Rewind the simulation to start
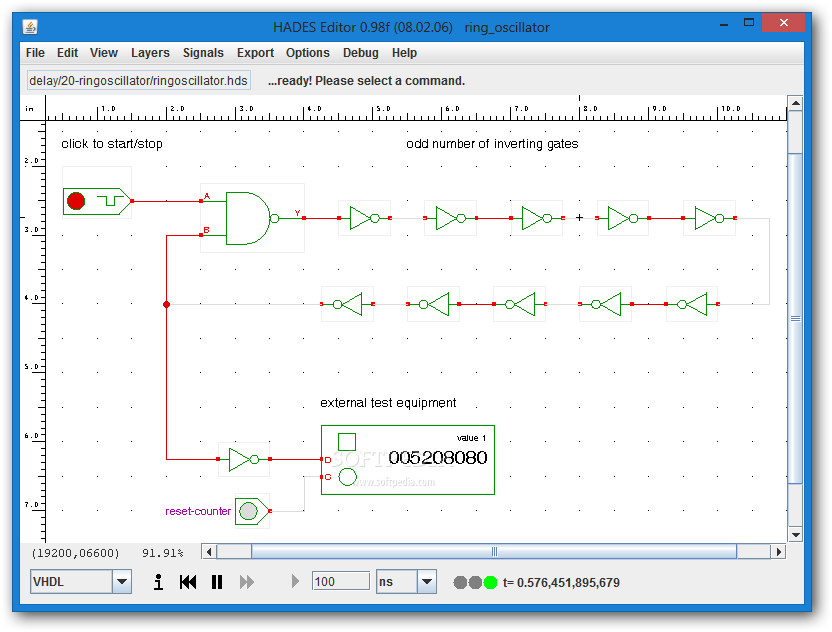Viewport: 832px width, 632px height. pyautogui.click(x=188, y=582)
